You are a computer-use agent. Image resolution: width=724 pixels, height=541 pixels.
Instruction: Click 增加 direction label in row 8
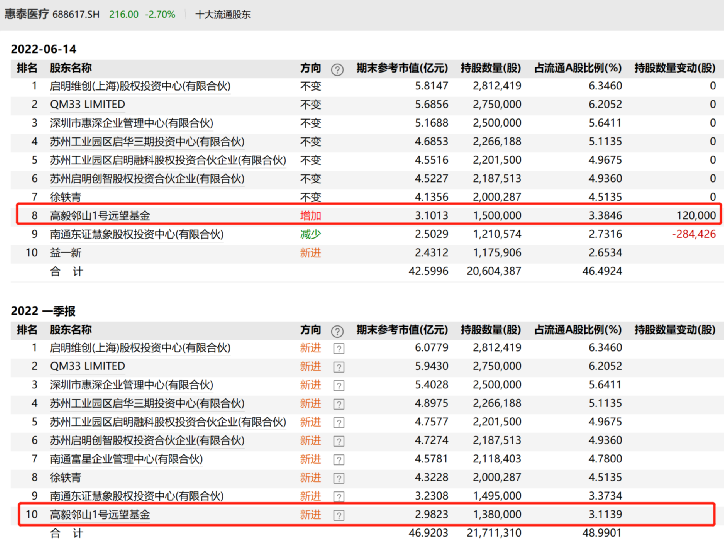pyautogui.click(x=311, y=215)
